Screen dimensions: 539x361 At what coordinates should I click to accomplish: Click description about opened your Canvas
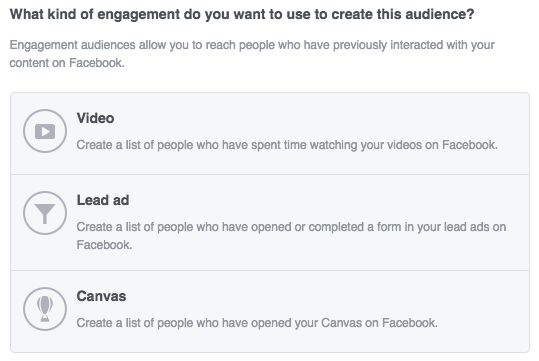(257, 323)
